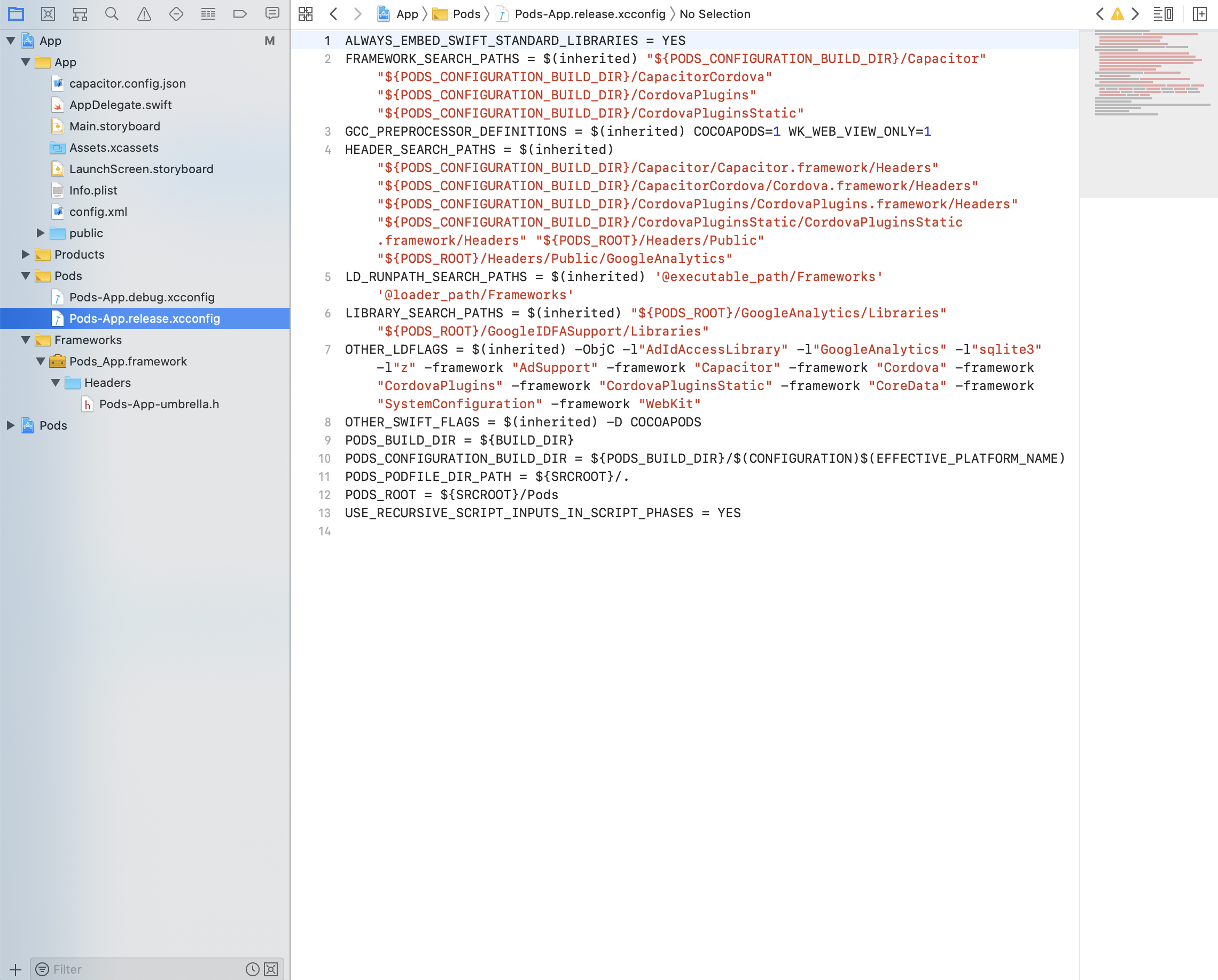
Task: Click the plus button below navigator
Action: click(15, 969)
